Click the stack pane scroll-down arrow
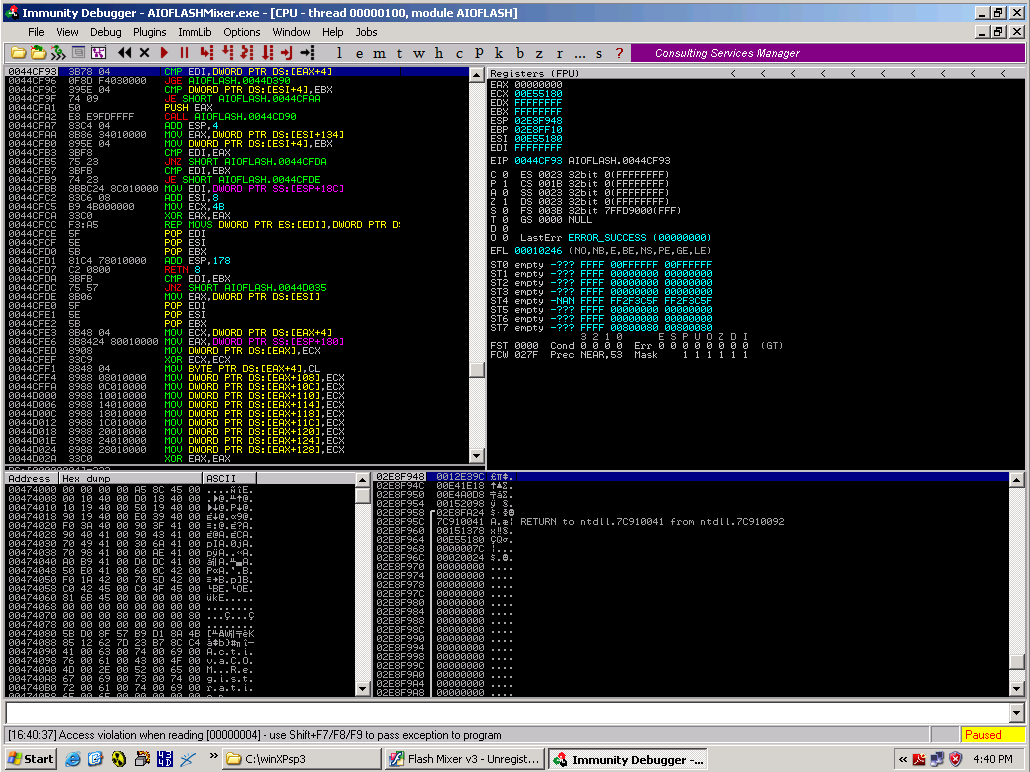Screen dimensions: 1030x772 tap(1016, 689)
